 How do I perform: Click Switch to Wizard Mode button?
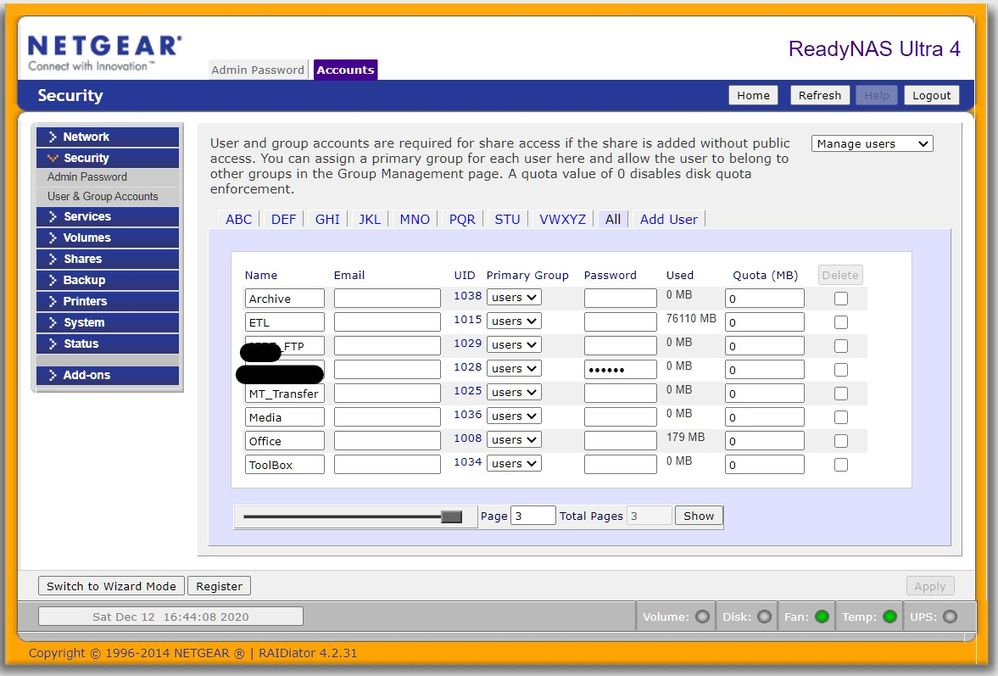(x=111, y=586)
